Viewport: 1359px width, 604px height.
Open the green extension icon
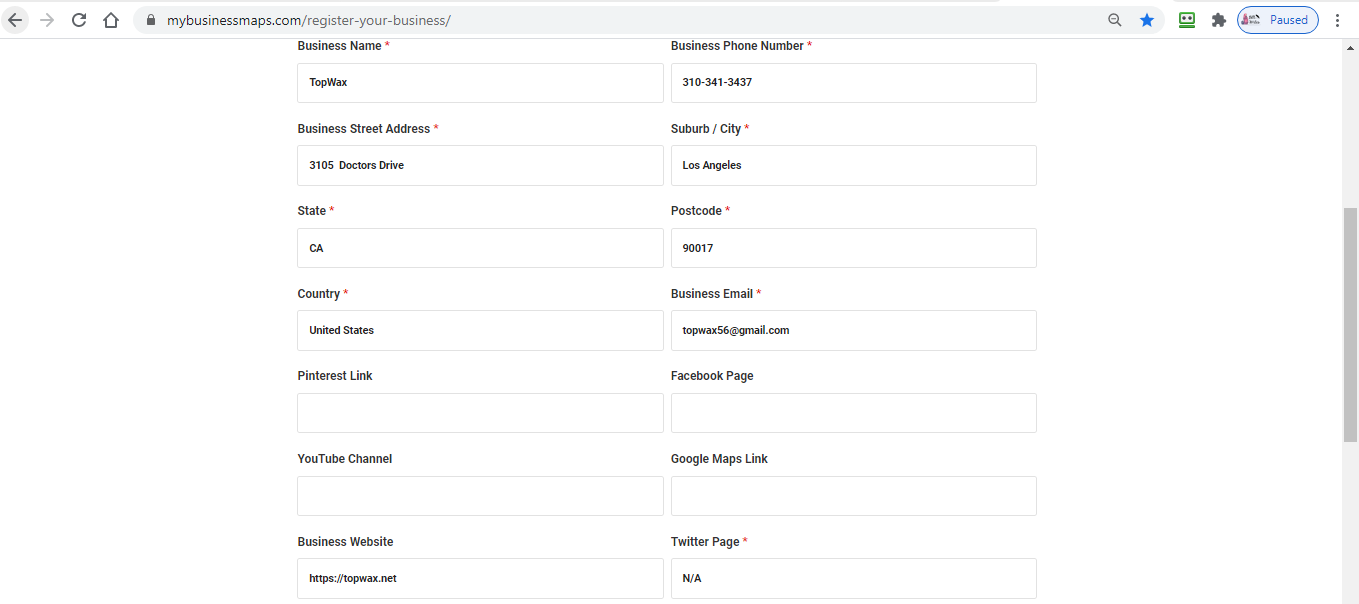[x=1187, y=20]
